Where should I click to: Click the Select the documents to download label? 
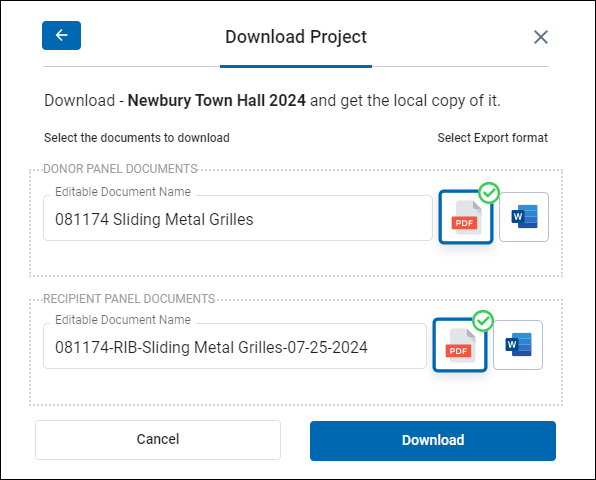pyautogui.click(x=137, y=138)
